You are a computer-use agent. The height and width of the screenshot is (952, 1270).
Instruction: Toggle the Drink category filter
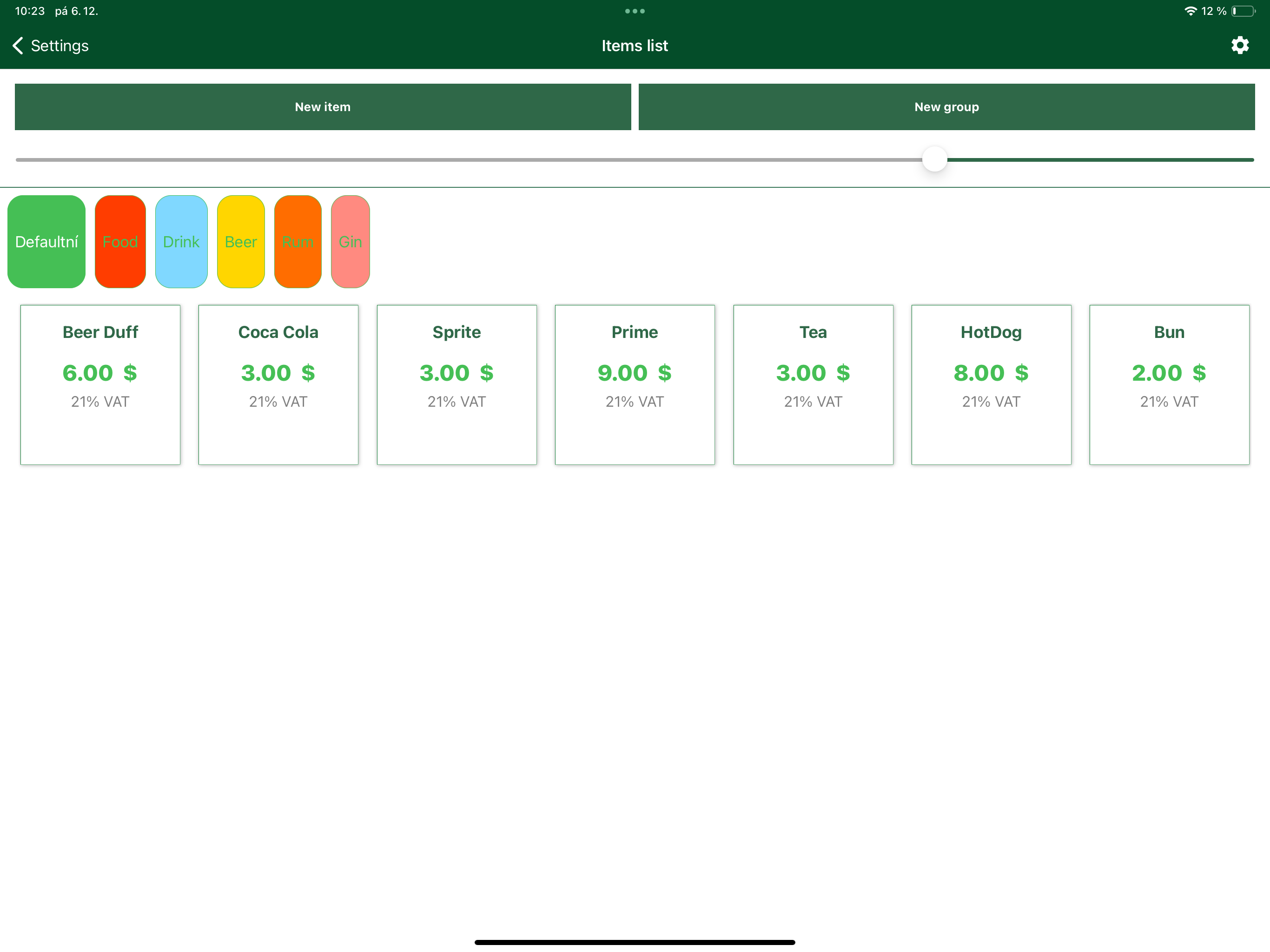[x=181, y=242]
